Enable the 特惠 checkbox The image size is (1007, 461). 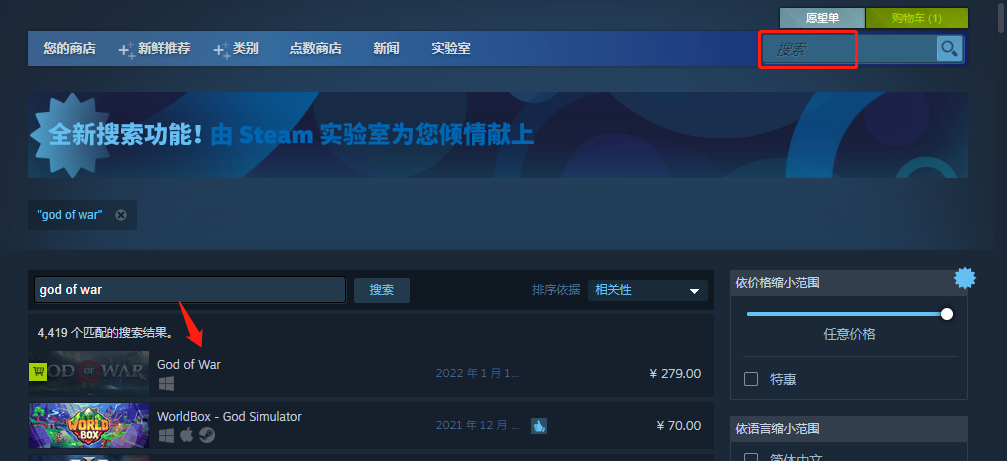click(x=751, y=379)
